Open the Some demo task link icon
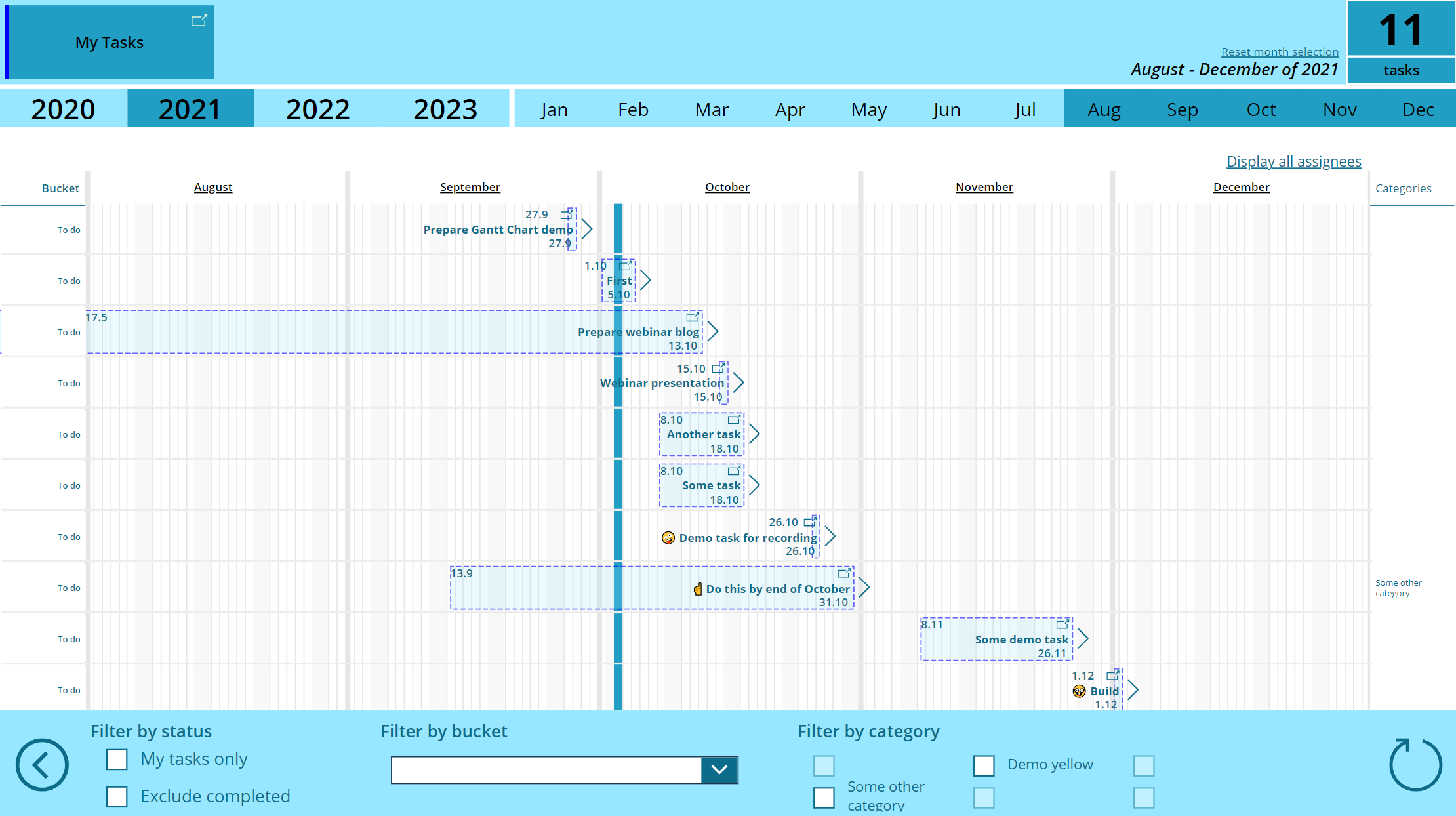1456x816 pixels. click(1062, 624)
